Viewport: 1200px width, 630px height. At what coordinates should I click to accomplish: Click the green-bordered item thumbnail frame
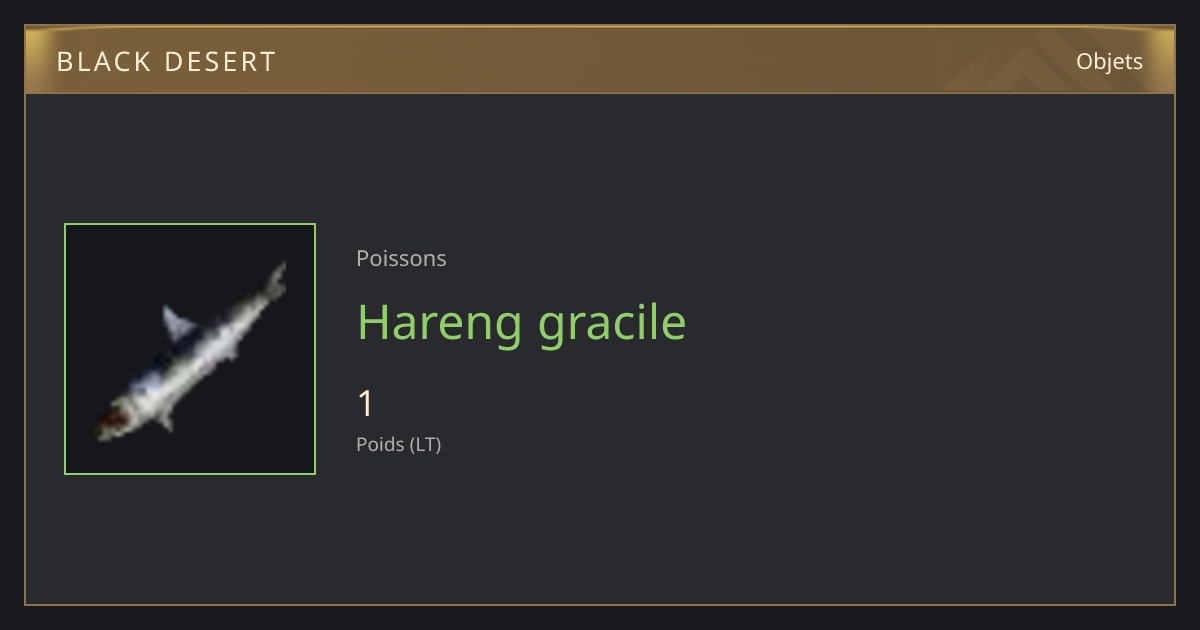coord(190,349)
